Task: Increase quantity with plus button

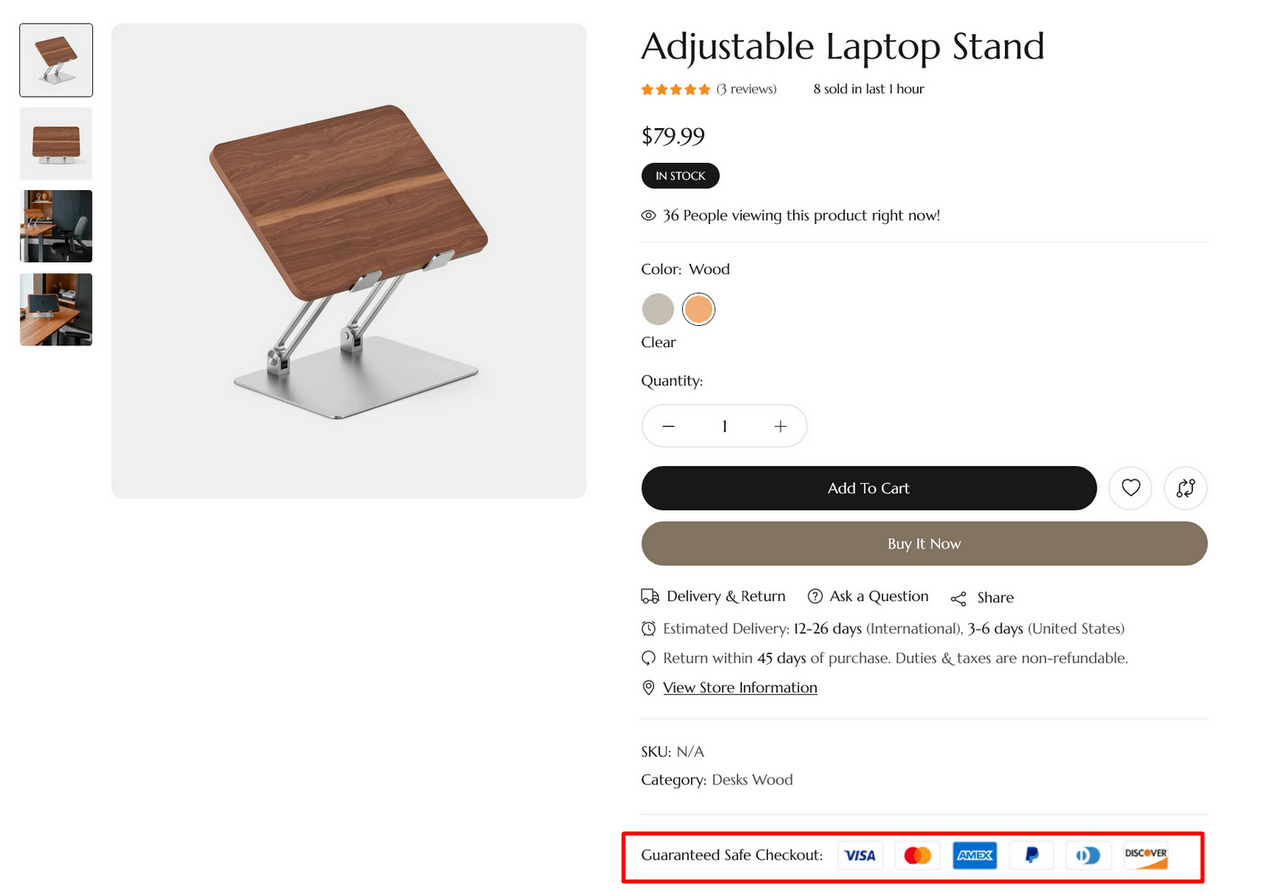Action: (780, 426)
